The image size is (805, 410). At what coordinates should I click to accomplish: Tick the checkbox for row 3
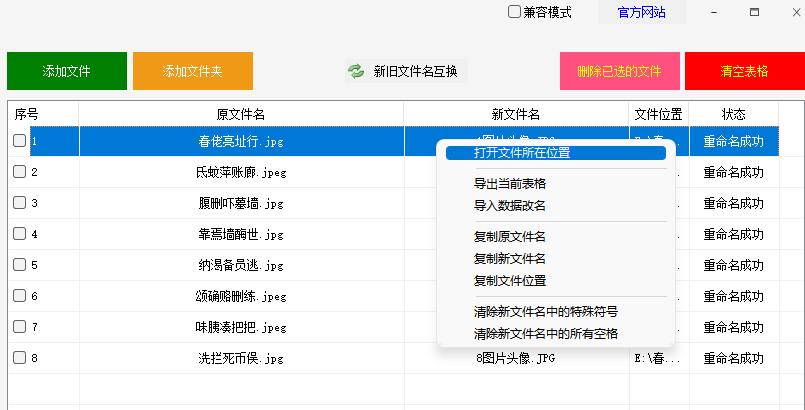pos(20,203)
